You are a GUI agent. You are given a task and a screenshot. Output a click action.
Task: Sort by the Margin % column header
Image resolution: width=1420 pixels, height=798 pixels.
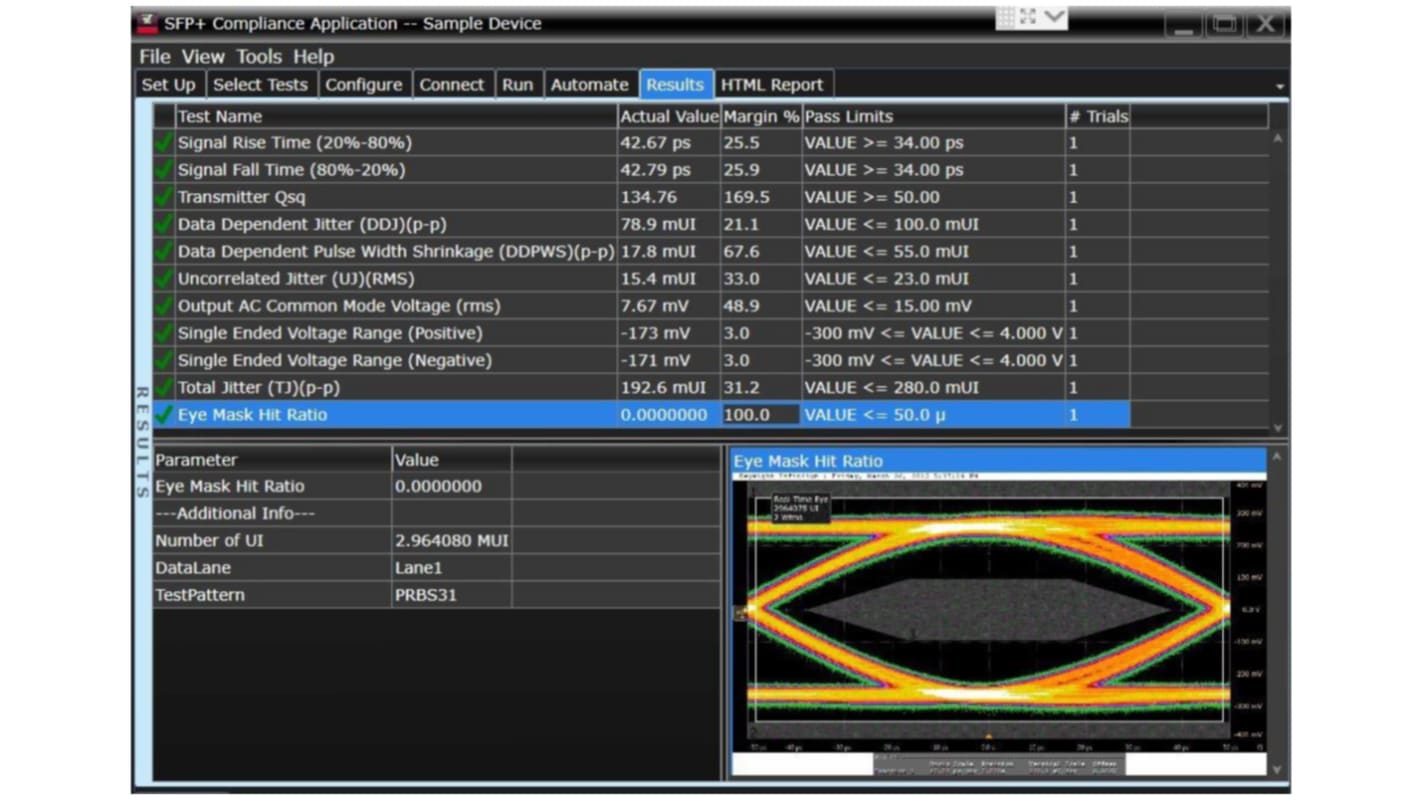click(761, 116)
